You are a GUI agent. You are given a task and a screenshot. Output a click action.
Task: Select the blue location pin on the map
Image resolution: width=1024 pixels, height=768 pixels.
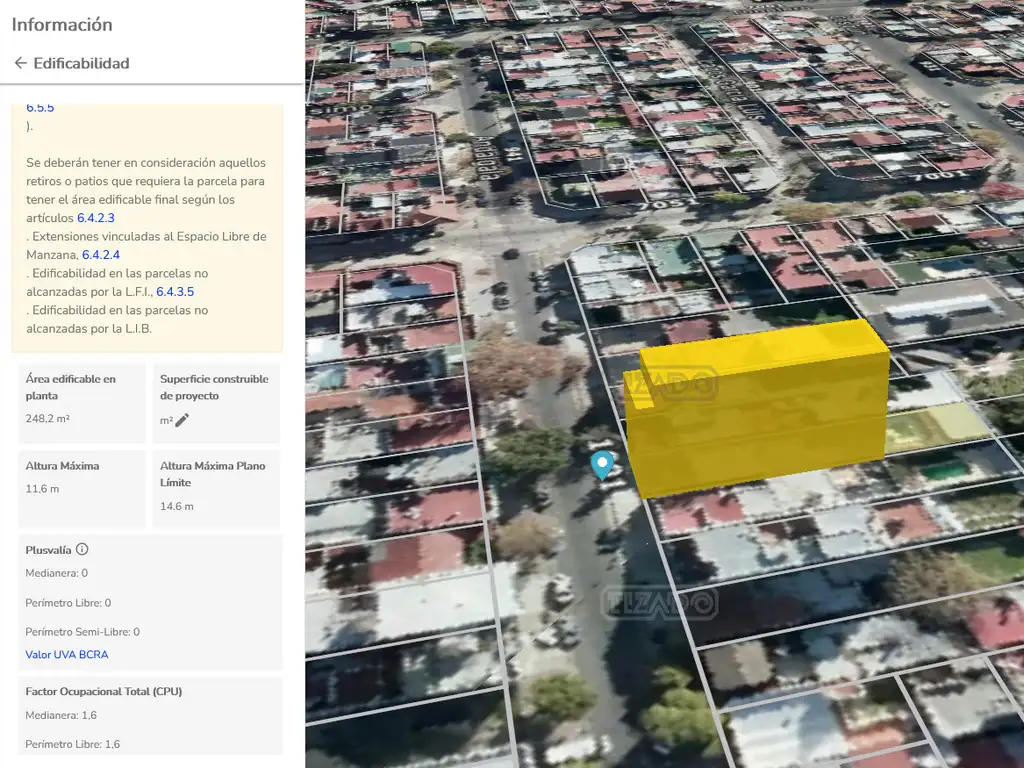(x=602, y=464)
